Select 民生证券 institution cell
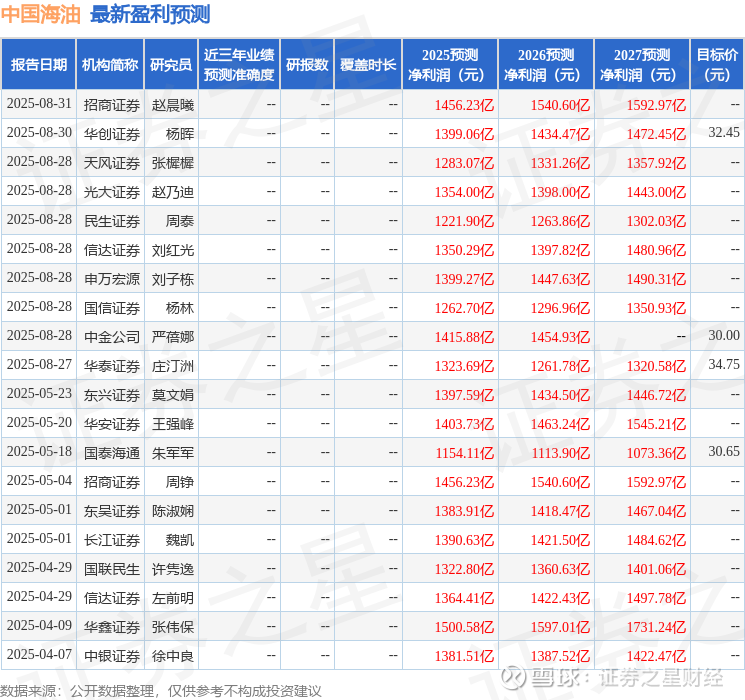 tap(112, 221)
